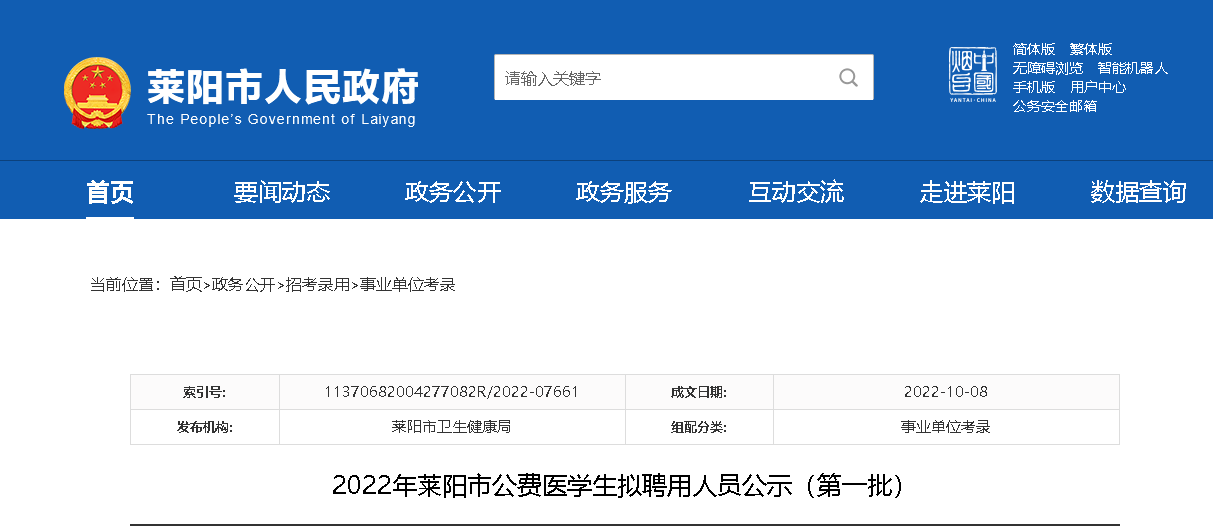Open the 要闻动态 navigation tab

pyautogui.click(x=282, y=192)
